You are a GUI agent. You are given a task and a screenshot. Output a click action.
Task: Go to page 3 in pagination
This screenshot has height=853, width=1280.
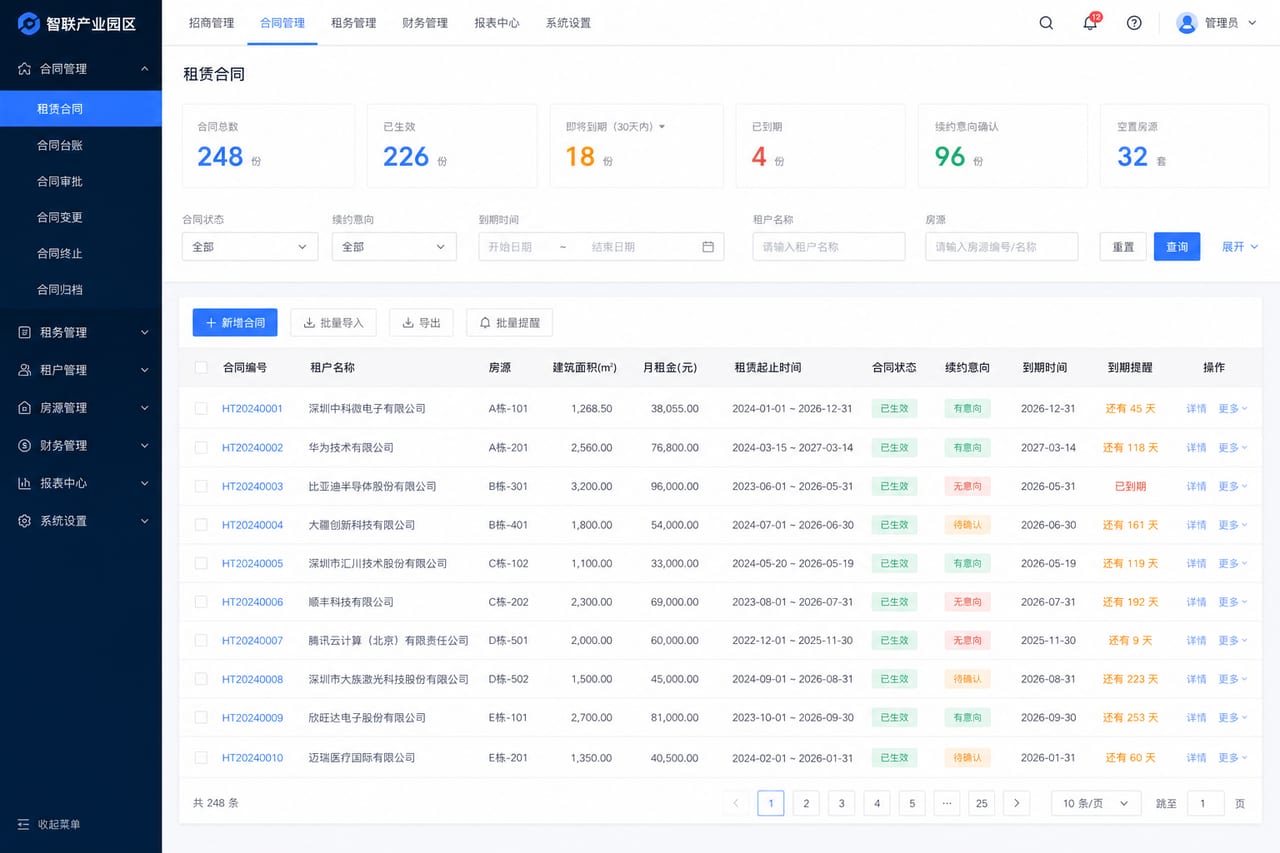[841, 803]
